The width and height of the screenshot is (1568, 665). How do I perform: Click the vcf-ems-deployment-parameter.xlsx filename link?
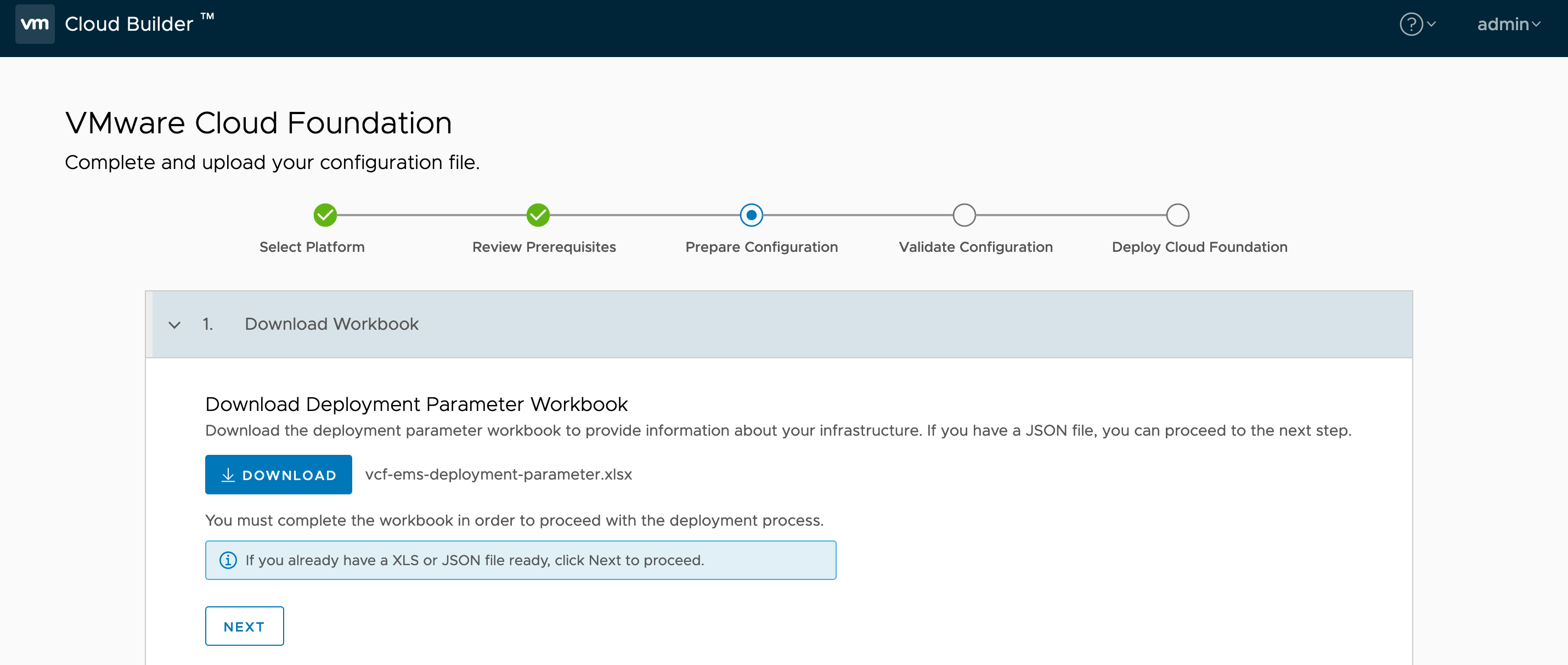498,474
